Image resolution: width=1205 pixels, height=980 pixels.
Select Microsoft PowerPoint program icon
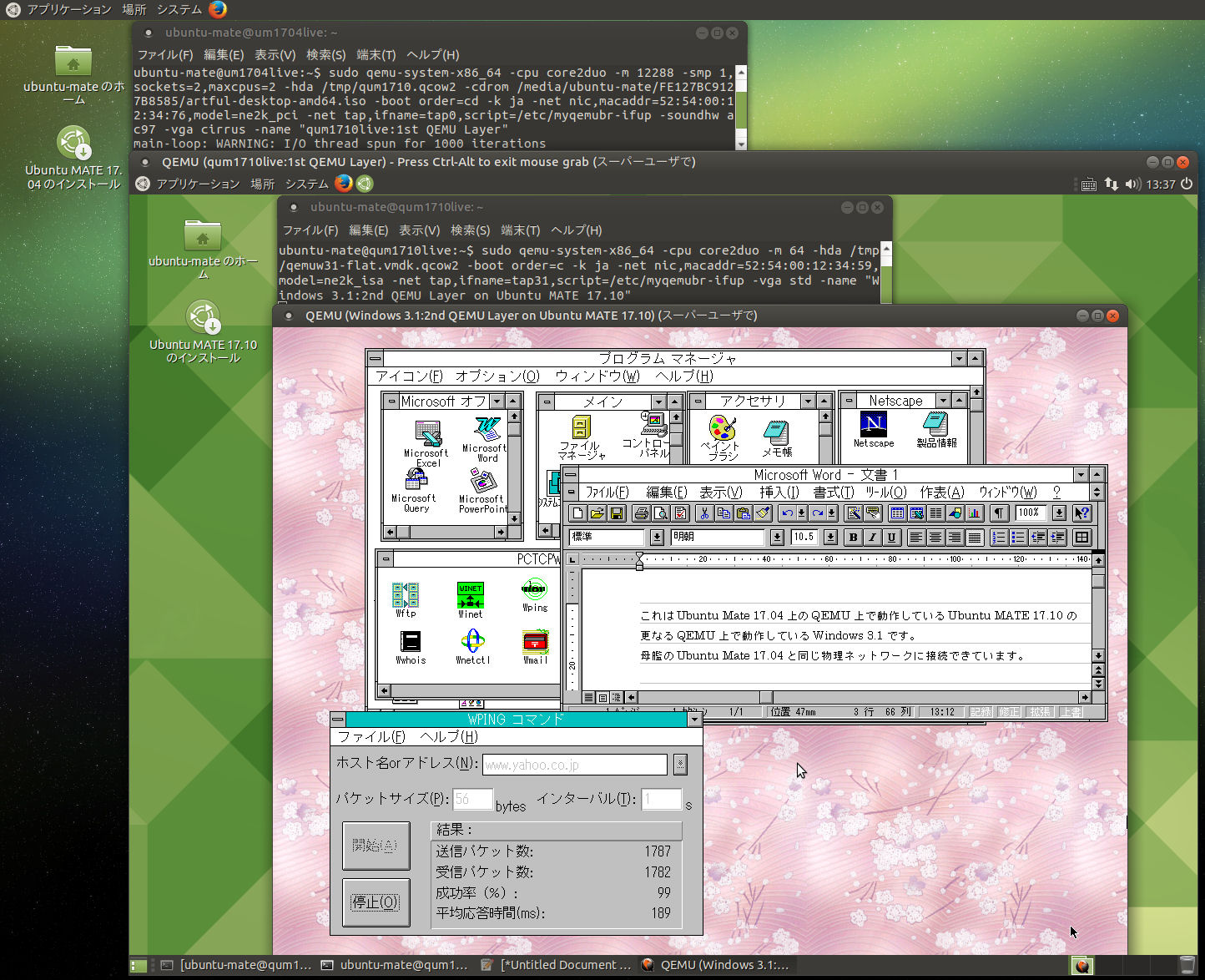click(483, 491)
